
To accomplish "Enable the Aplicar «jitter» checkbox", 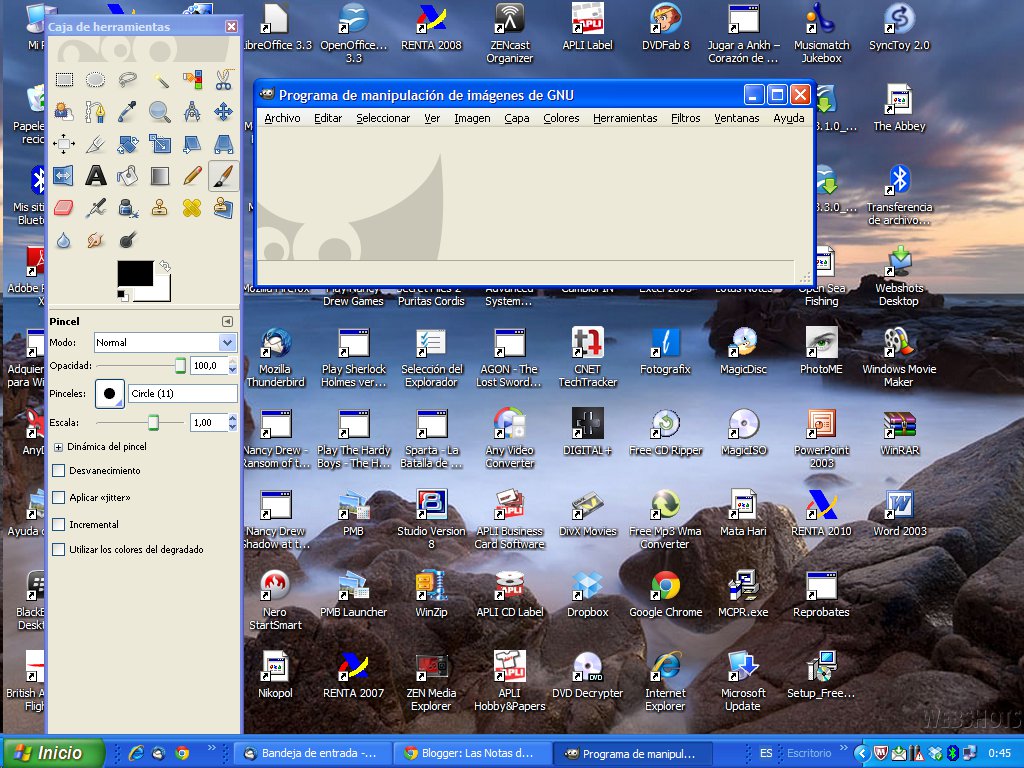I will coord(59,498).
